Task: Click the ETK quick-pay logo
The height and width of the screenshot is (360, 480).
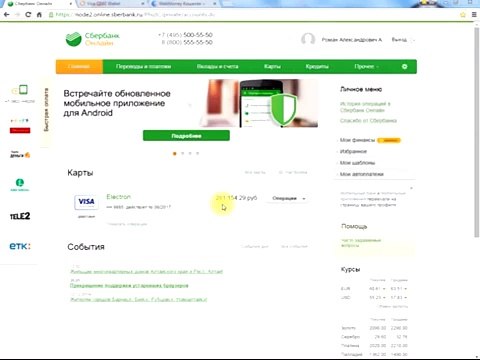Action: [20, 246]
